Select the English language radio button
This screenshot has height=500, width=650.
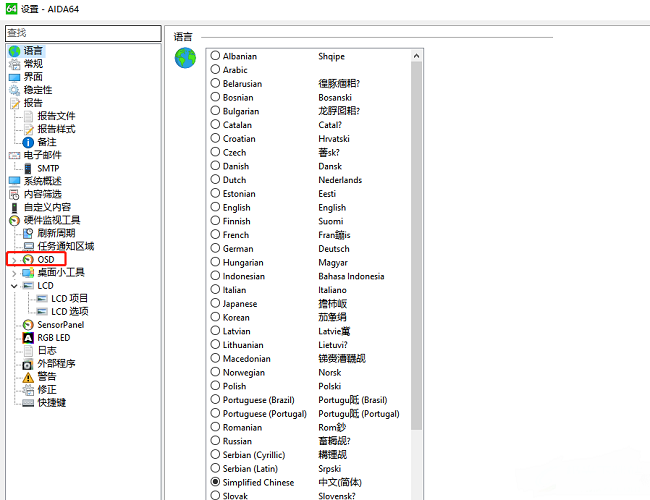click(x=215, y=207)
